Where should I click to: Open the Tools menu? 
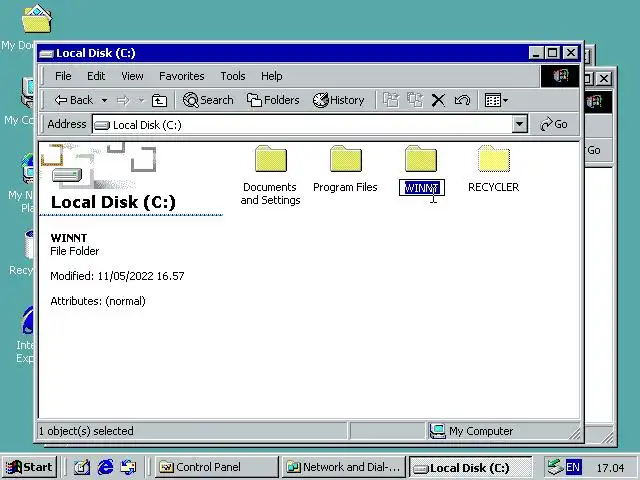pos(233,76)
